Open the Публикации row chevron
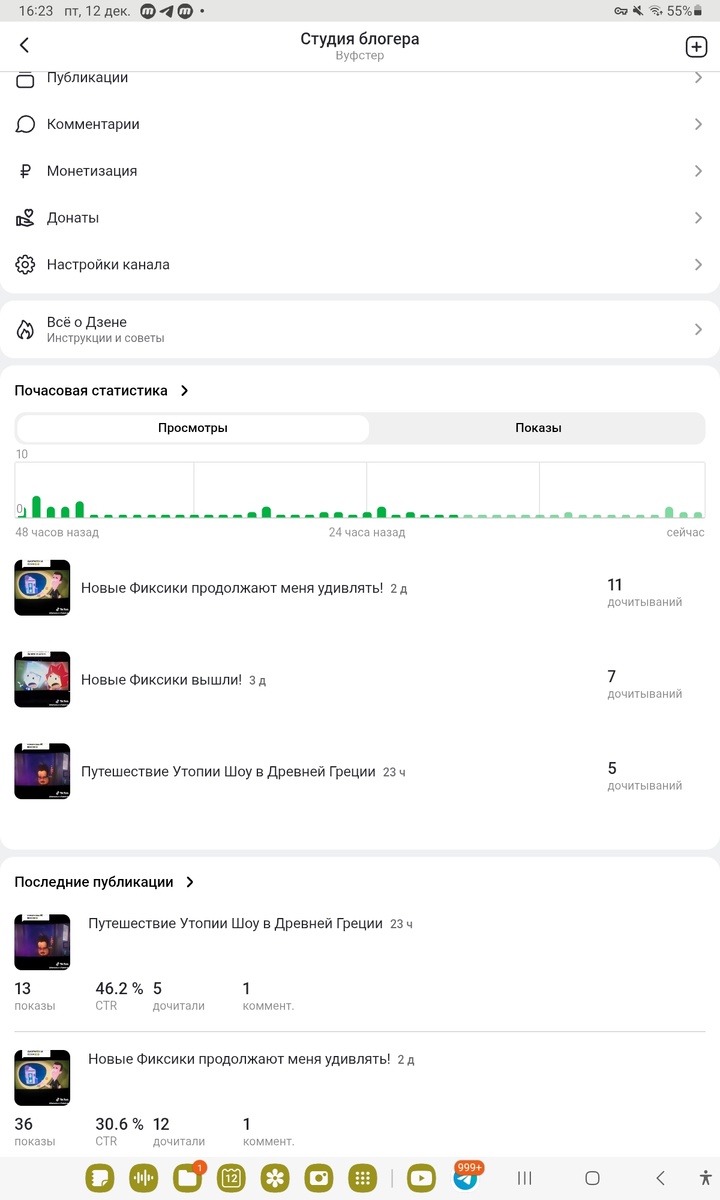The image size is (720, 1200). 698,78
